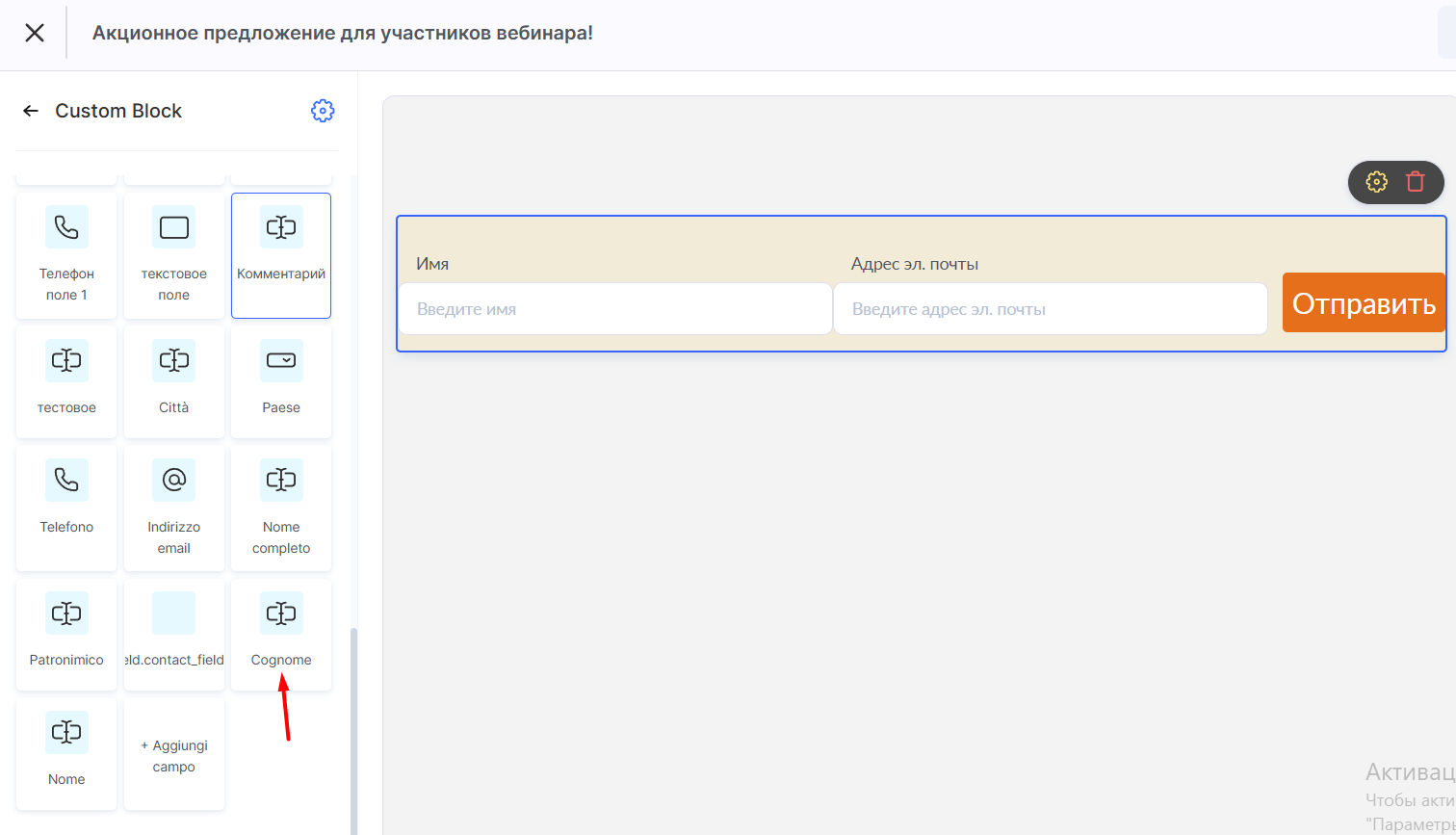1456x835 pixels.
Task: Add the Telefono field tile
Action: click(66, 508)
